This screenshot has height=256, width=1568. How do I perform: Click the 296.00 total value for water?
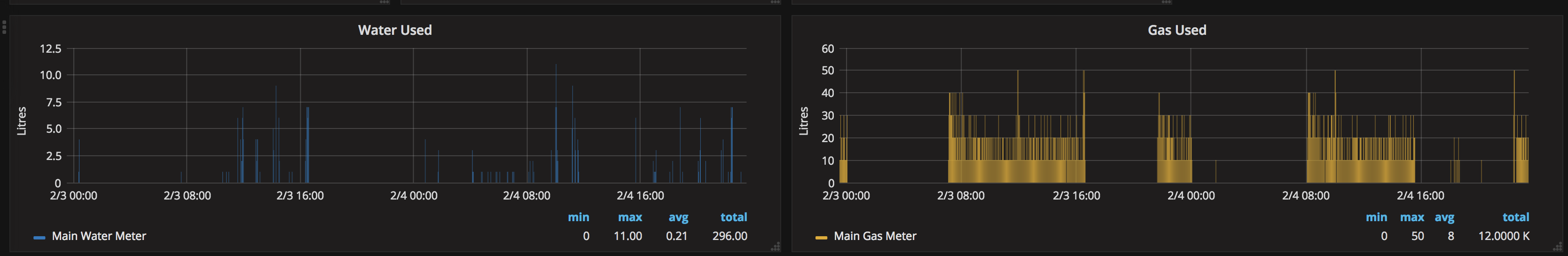(x=730, y=236)
